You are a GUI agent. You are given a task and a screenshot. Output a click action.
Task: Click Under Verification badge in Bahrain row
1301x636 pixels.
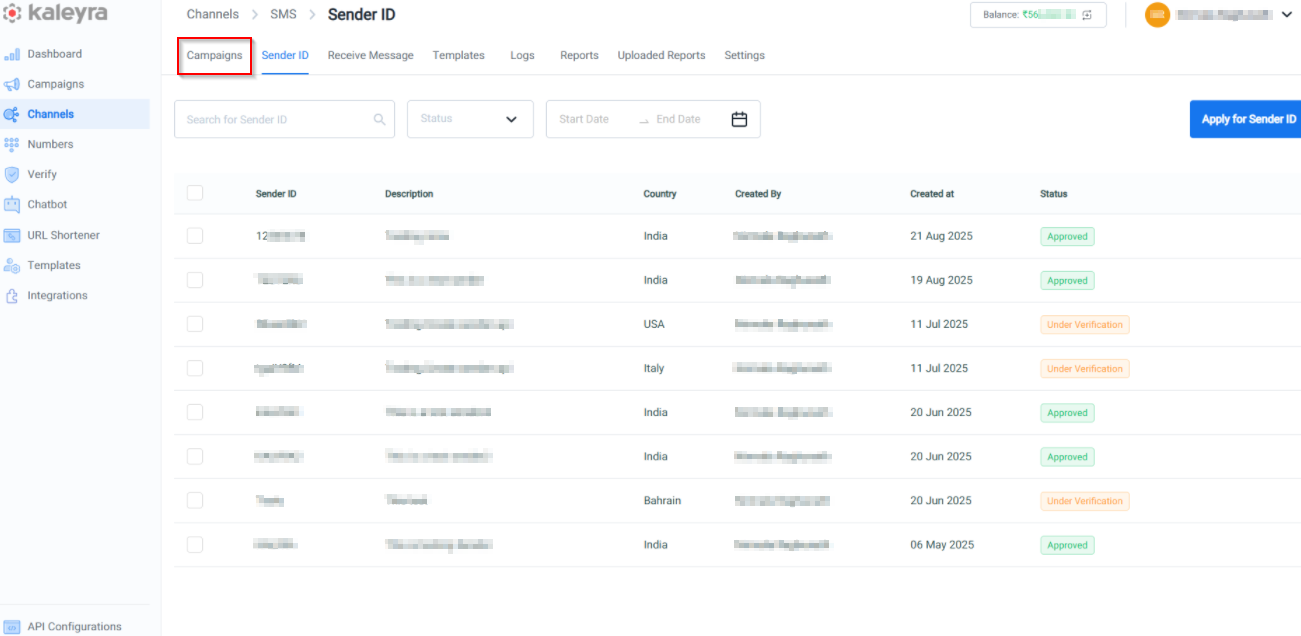1085,501
